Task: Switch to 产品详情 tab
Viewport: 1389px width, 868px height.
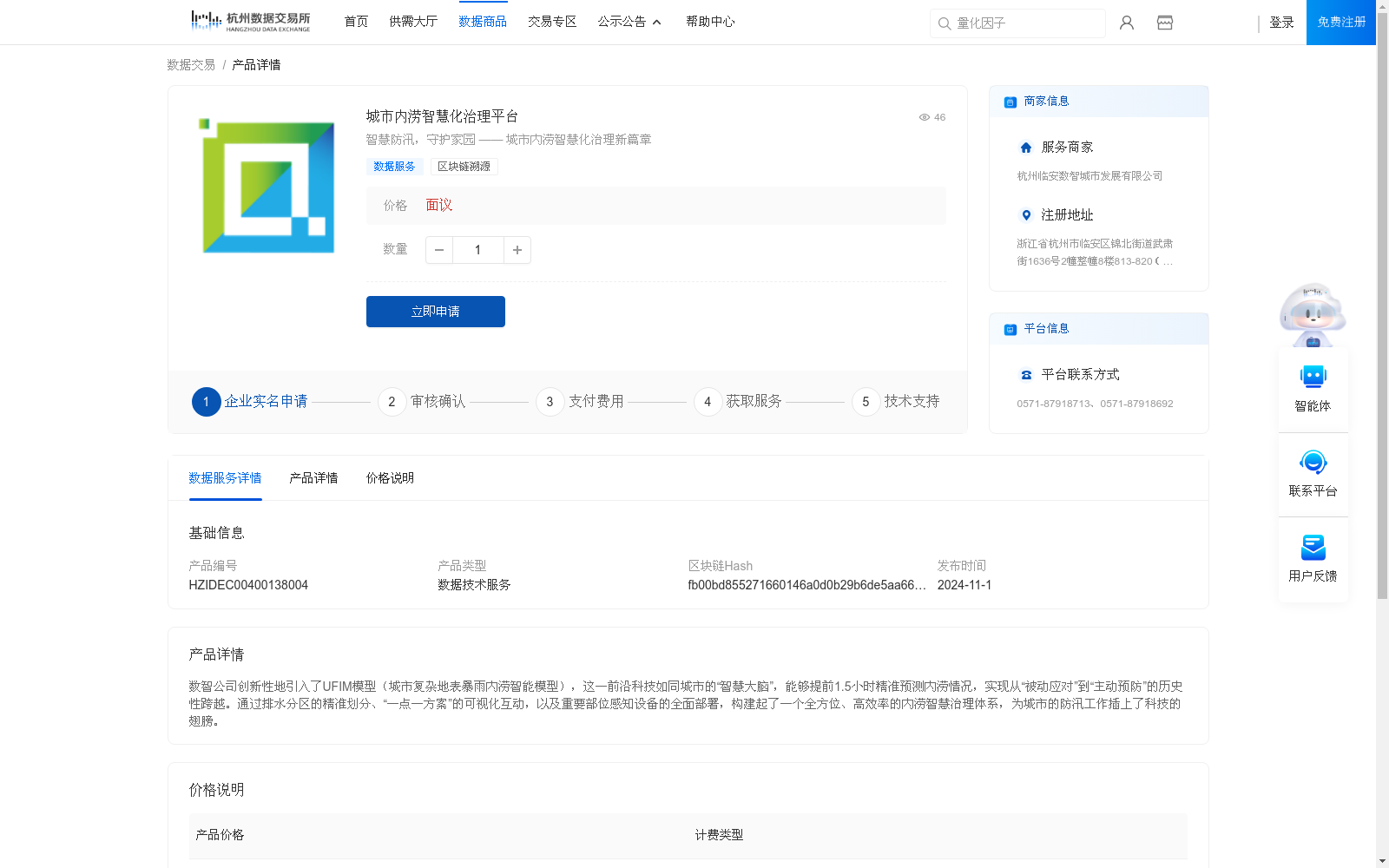Action: pyautogui.click(x=313, y=478)
